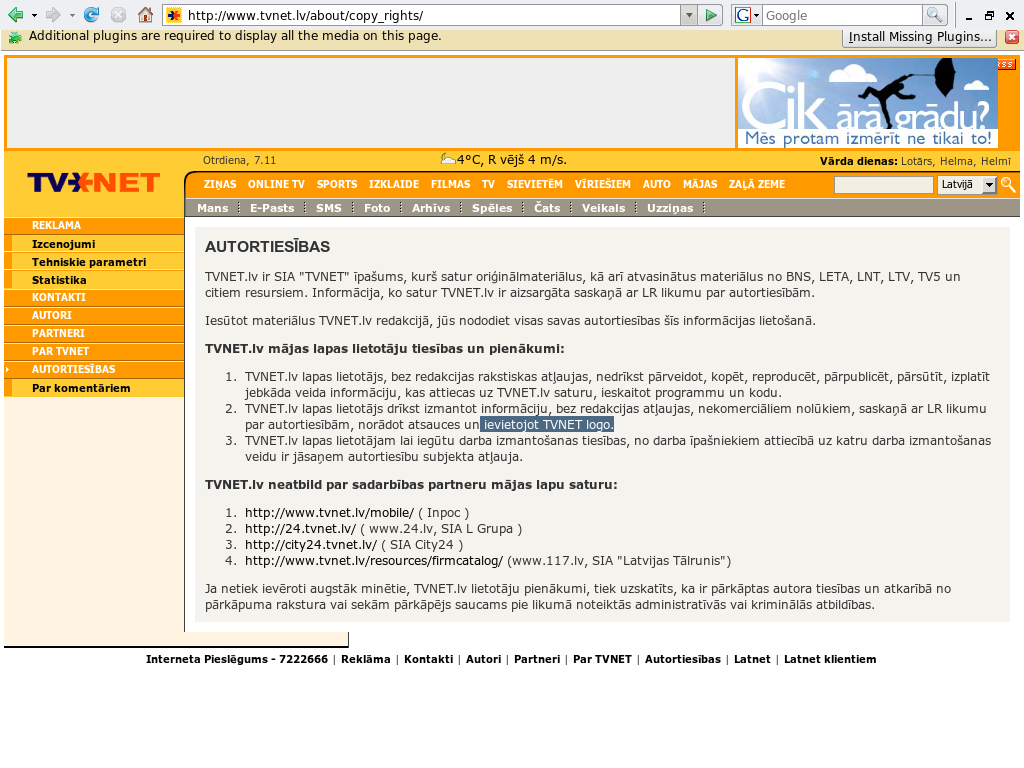This screenshot has width=1024, height=768.
Task: Select the E-Pasts tab in sub-navigation
Action: [272, 208]
